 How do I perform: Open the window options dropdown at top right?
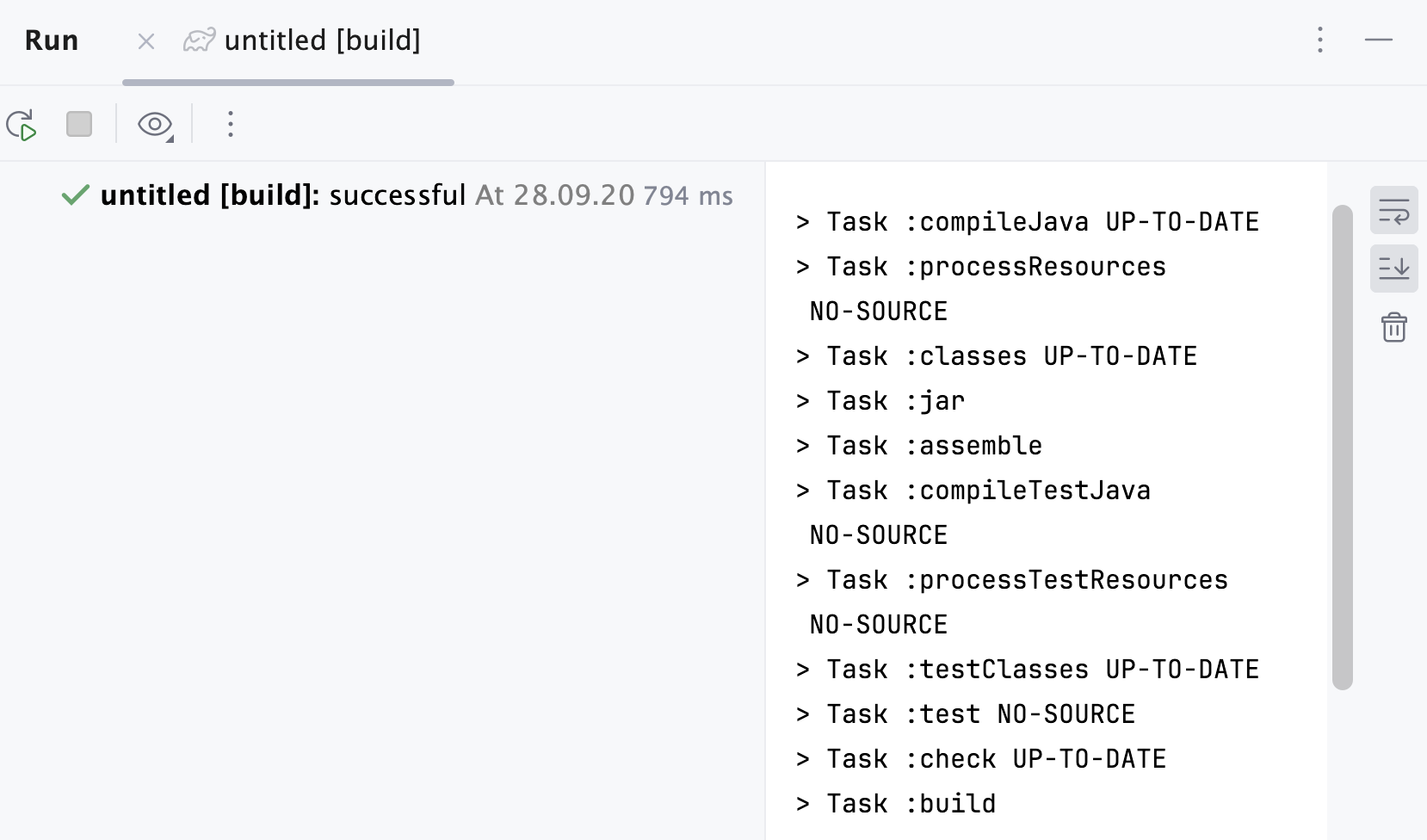[1319, 40]
